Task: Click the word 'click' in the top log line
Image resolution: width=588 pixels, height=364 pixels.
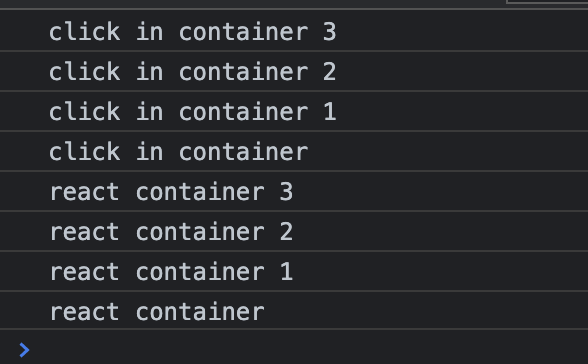Action: [x=84, y=31]
